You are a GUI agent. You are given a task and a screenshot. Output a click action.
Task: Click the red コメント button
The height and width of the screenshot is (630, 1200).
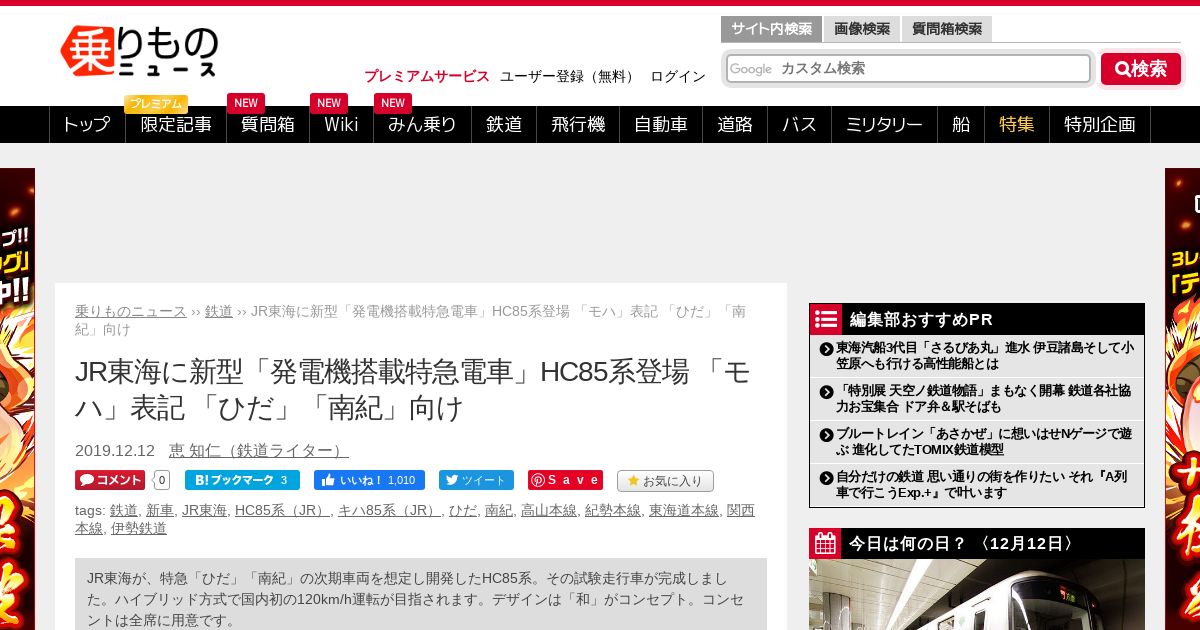coord(110,480)
